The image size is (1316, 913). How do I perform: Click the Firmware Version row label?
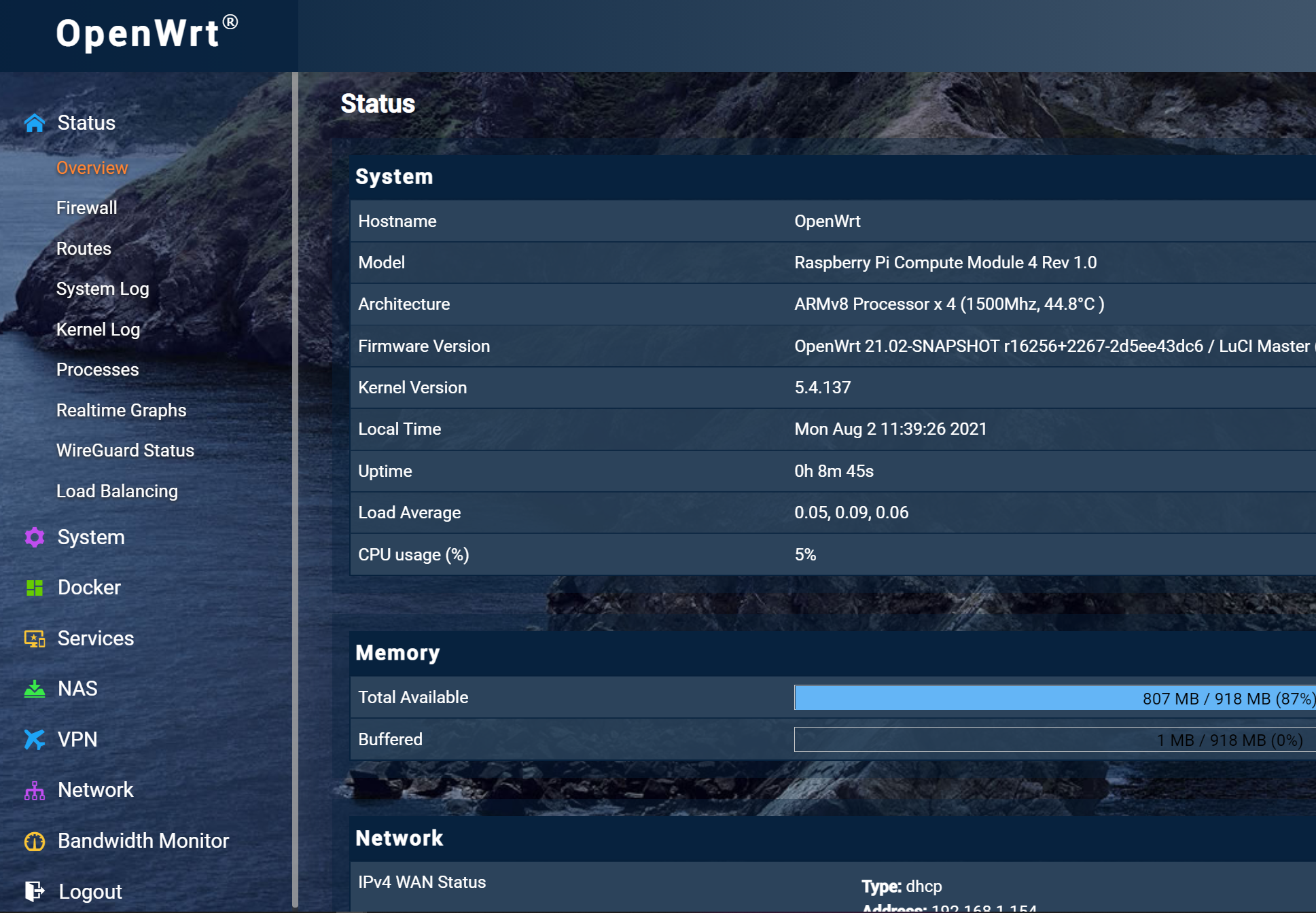[424, 346]
